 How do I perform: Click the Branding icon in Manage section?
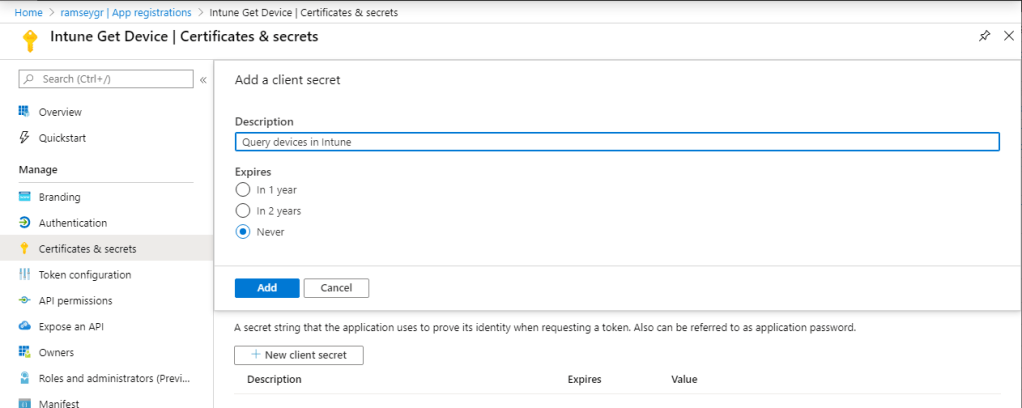click(x=25, y=197)
